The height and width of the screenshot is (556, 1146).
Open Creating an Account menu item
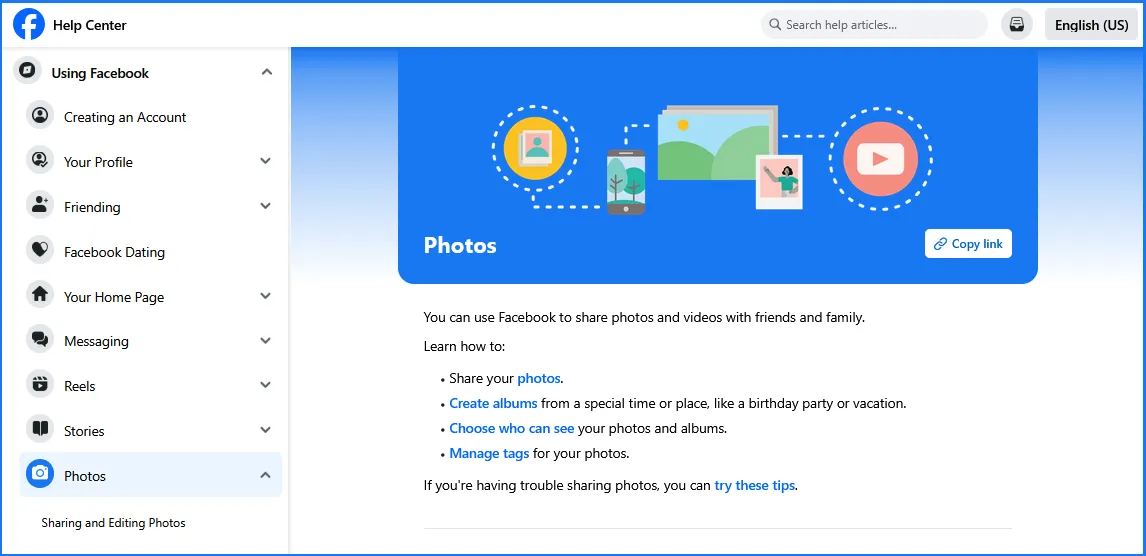tap(150, 117)
